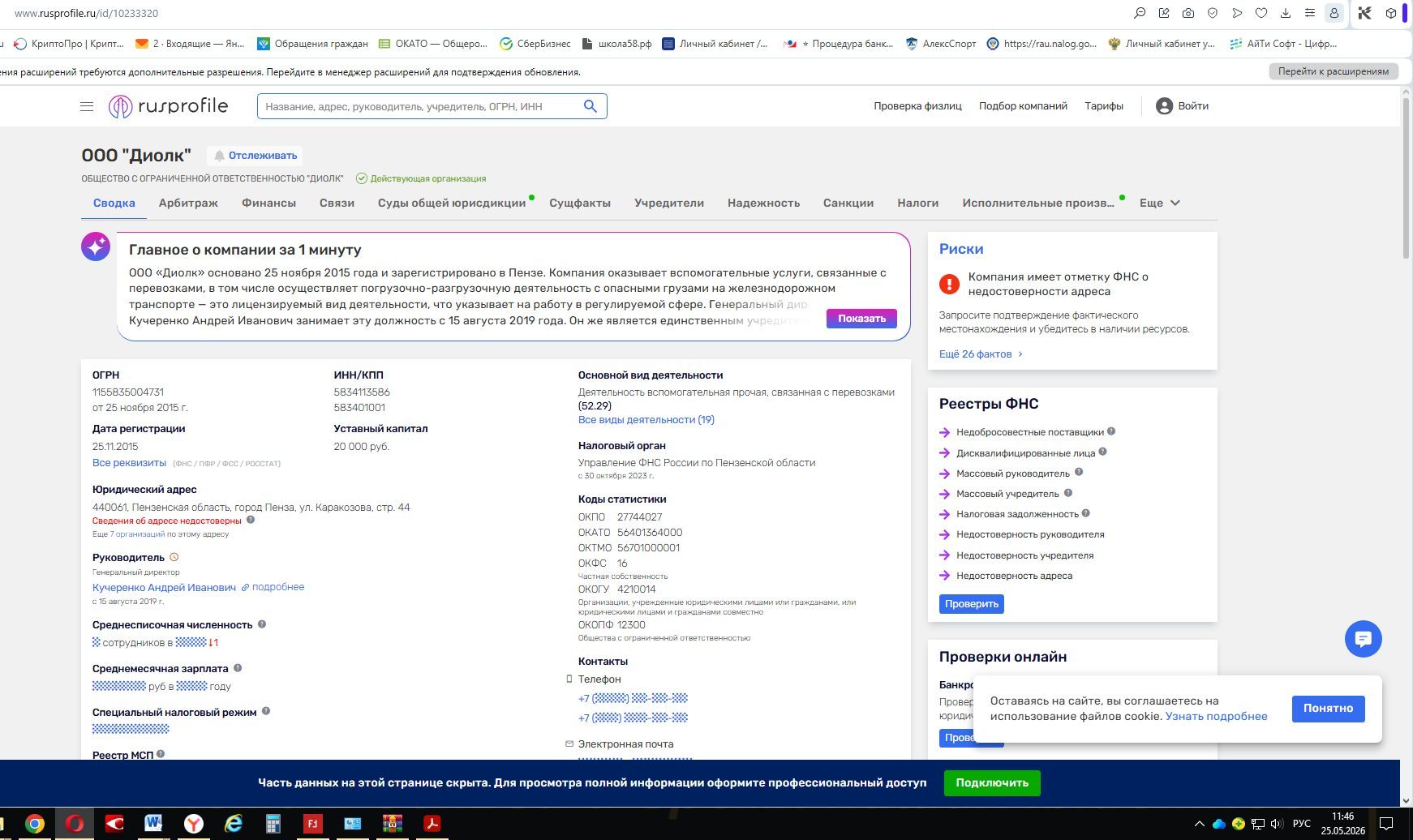Open Yandex Browser from the taskbar
Viewport: 1413px width, 840px height.
(x=193, y=824)
